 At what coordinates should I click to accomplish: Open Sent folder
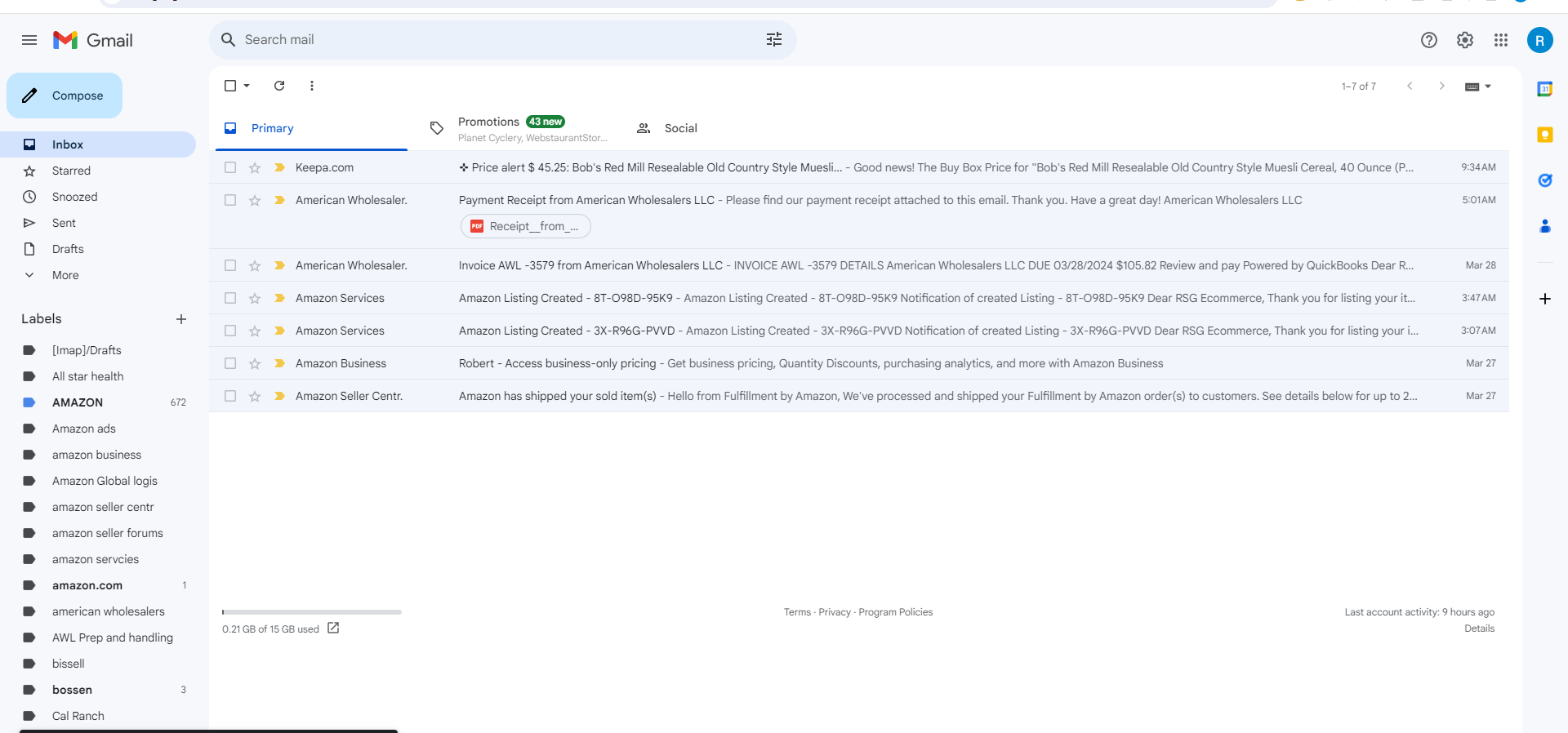click(98, 223)
